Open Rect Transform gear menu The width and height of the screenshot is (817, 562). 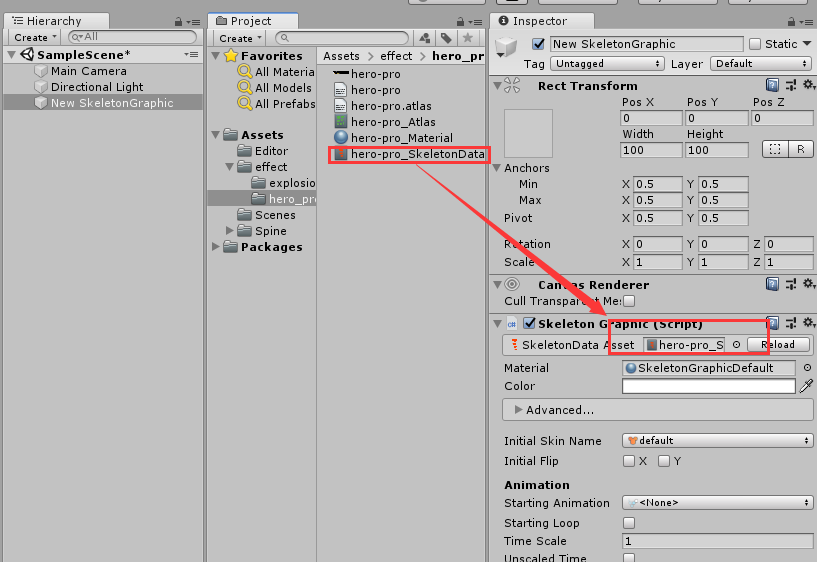[809, 85]
